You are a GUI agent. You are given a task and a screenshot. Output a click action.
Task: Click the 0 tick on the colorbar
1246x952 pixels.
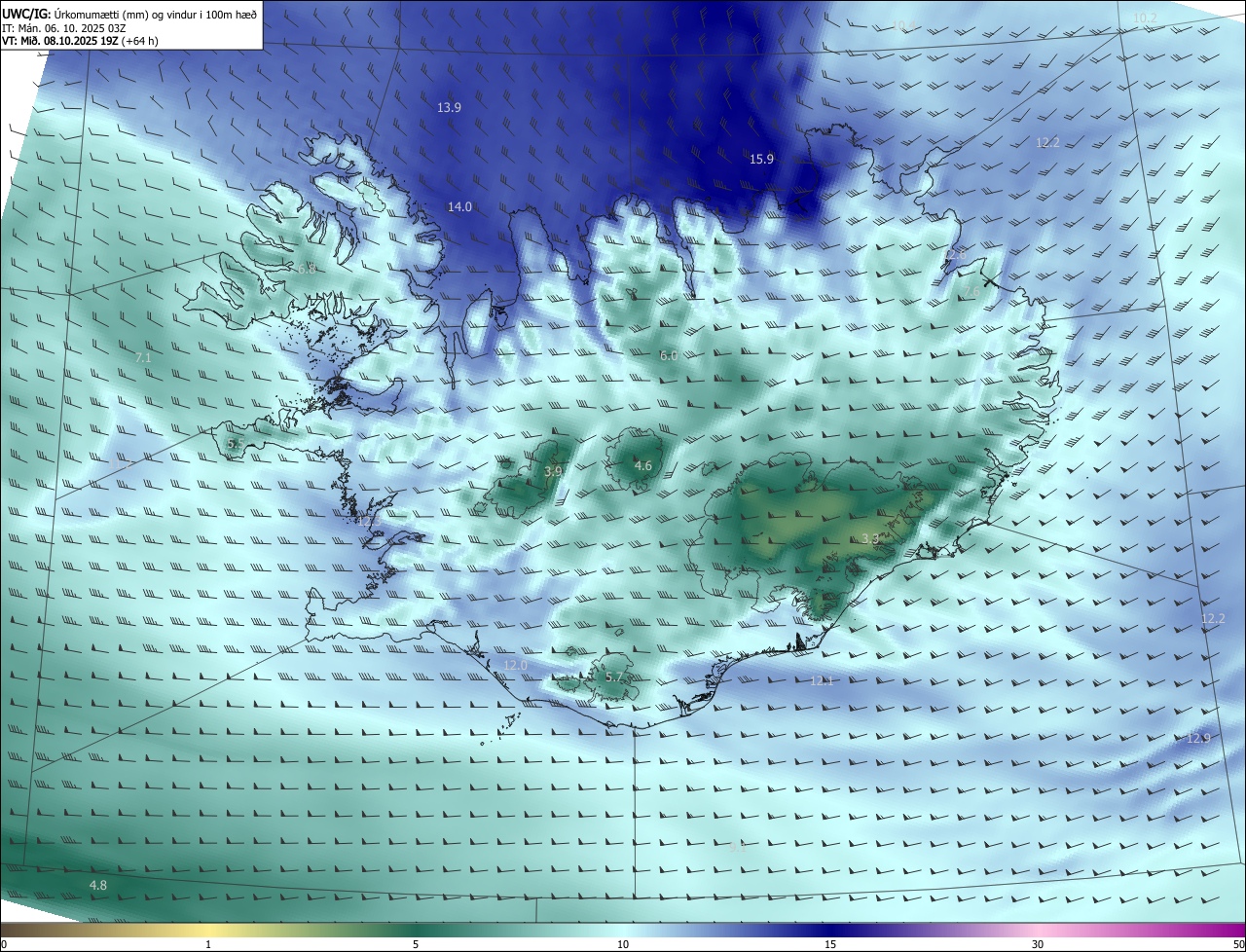click(x=3, y=944)
